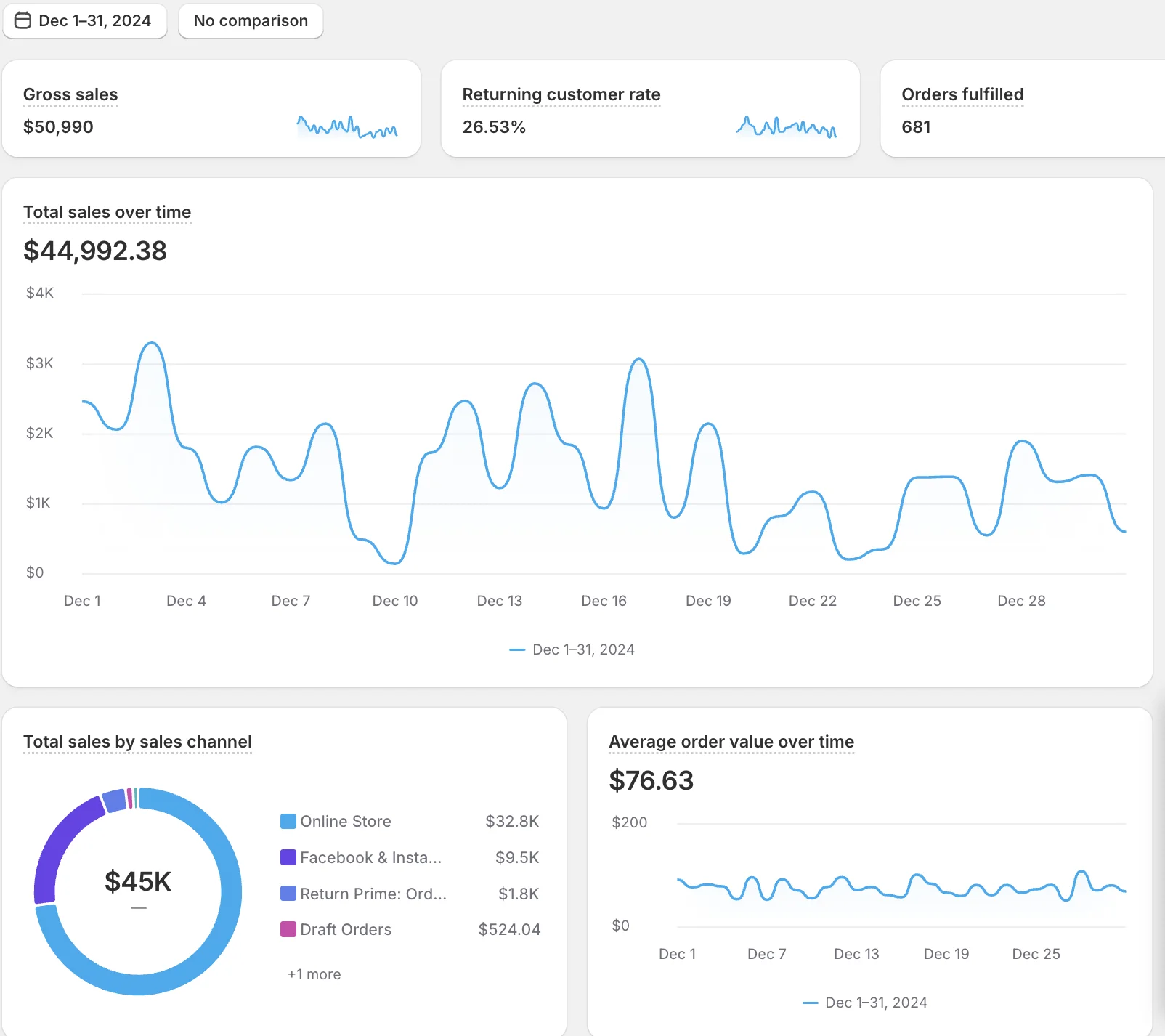Open the Gross sales metric title
The image size is (1165, 1036).
tap(70, 94)
